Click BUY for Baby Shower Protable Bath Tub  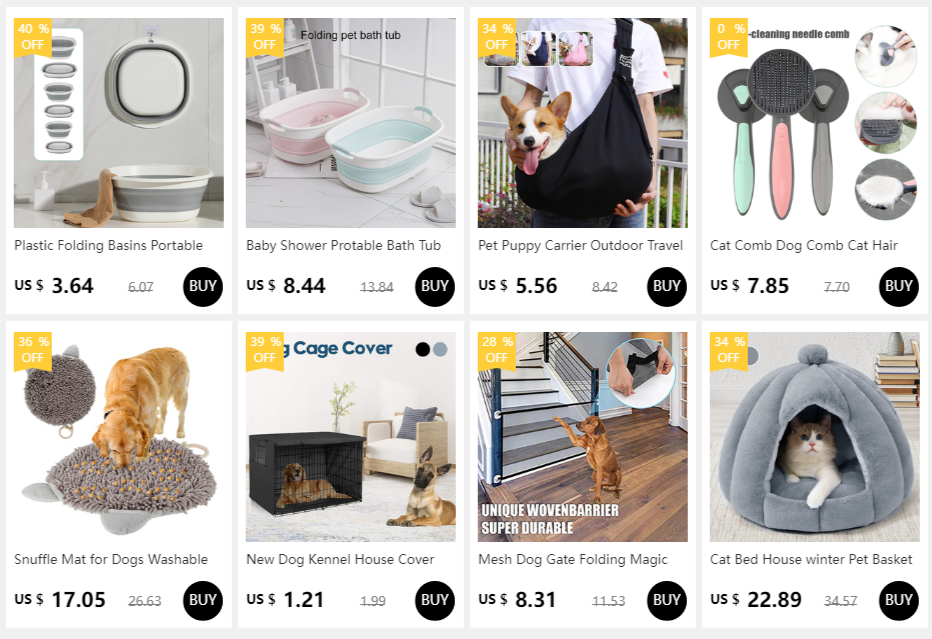(x=434, y=287)
